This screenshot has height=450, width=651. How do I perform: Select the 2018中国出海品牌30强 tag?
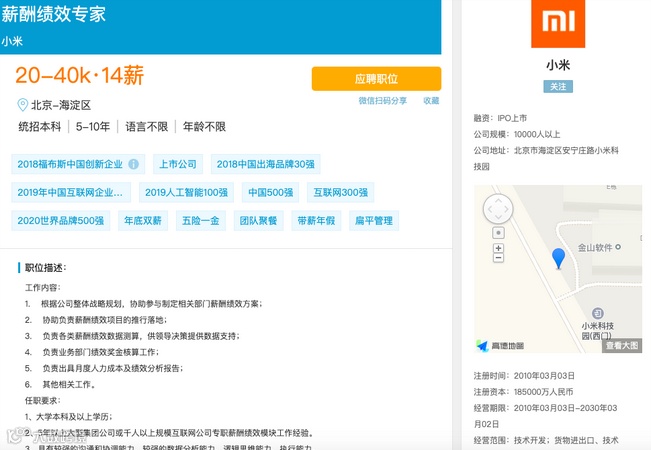(x=265, y=164)
